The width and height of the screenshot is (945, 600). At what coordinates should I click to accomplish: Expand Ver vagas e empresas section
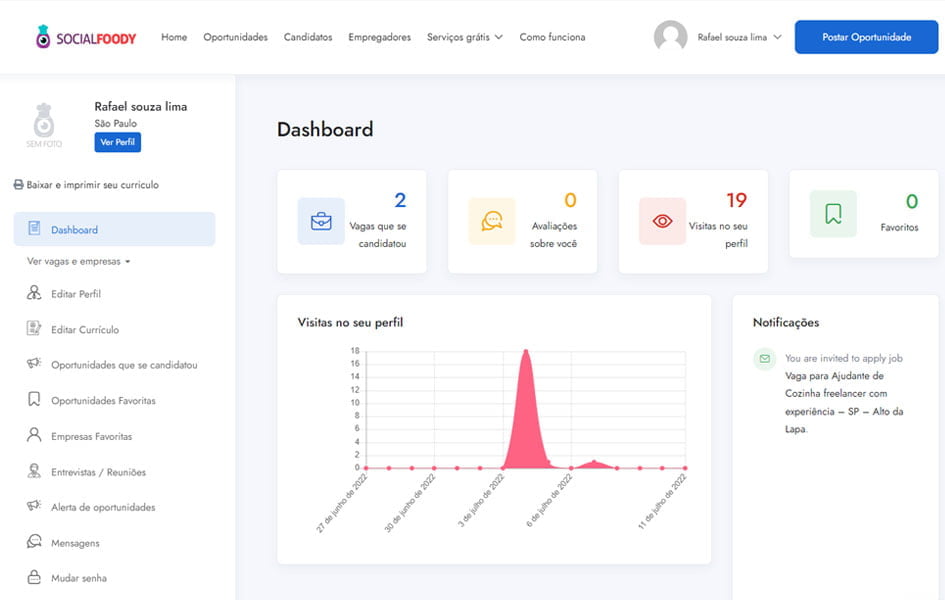click(x=78, y=262)
